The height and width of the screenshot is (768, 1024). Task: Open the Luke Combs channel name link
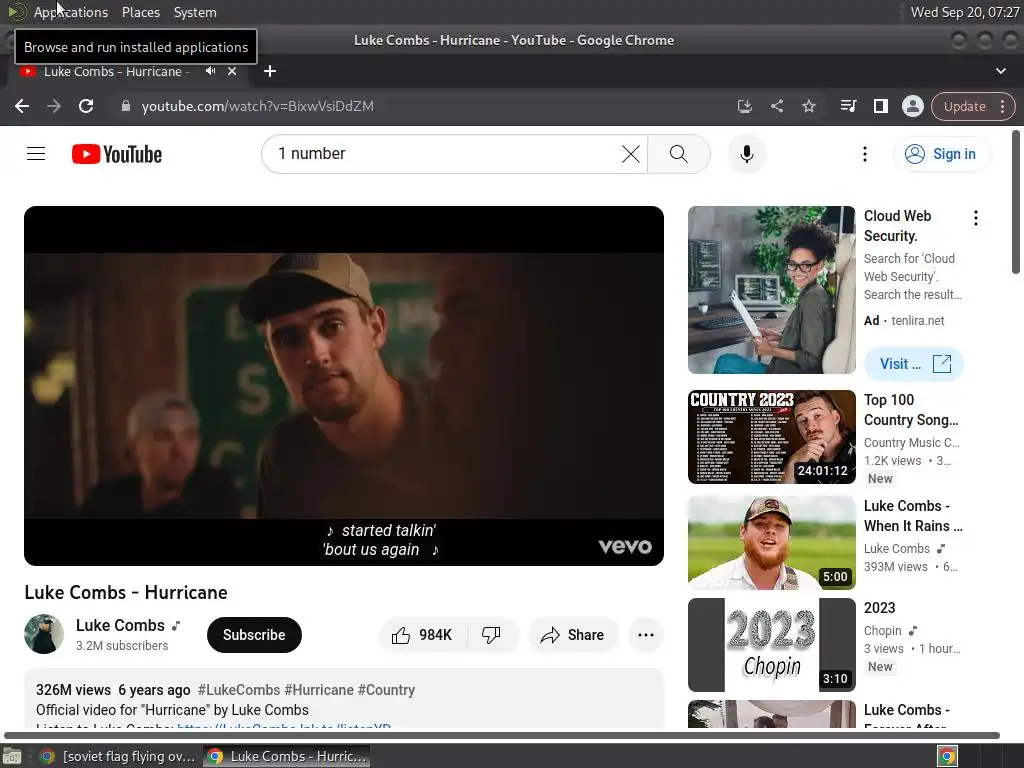(x=120, y=626)
